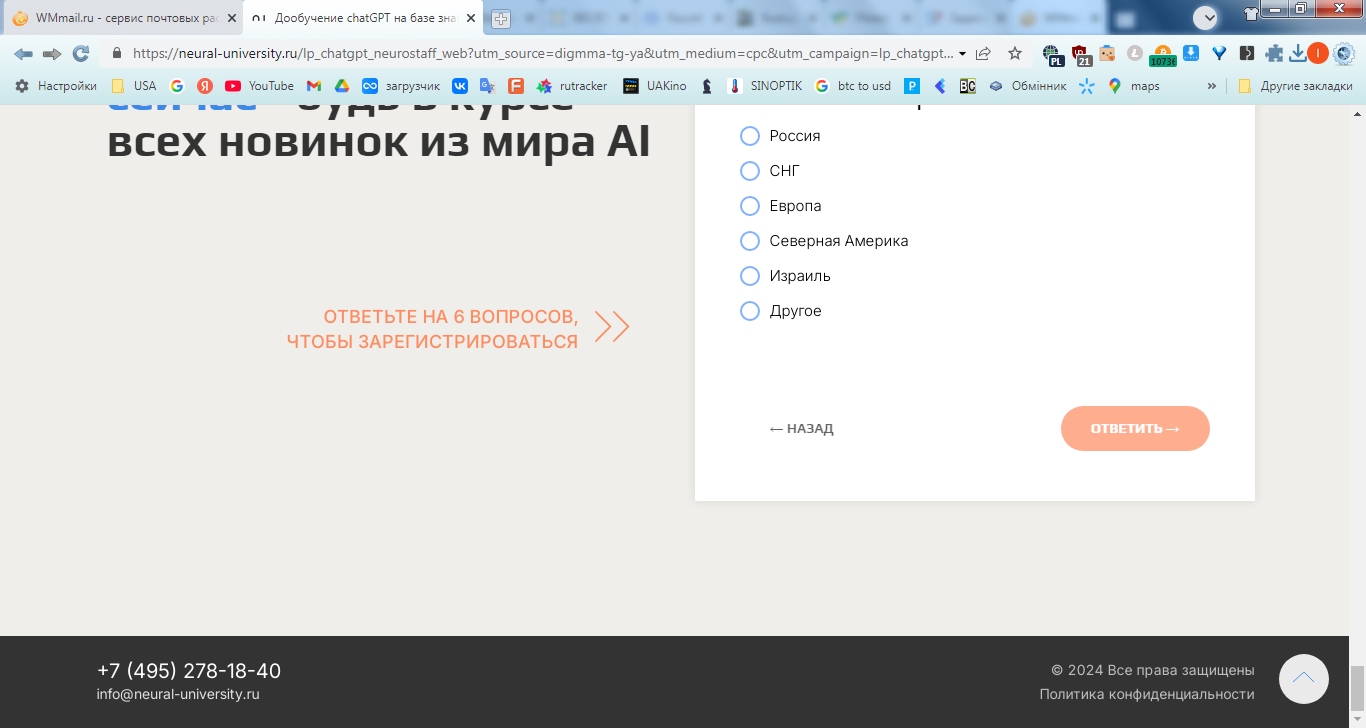Image resolution: width=1366 pixels, height=728 pixels.
Task: Open the SINOPTIK weather bookmark
Action: (765, 86)
